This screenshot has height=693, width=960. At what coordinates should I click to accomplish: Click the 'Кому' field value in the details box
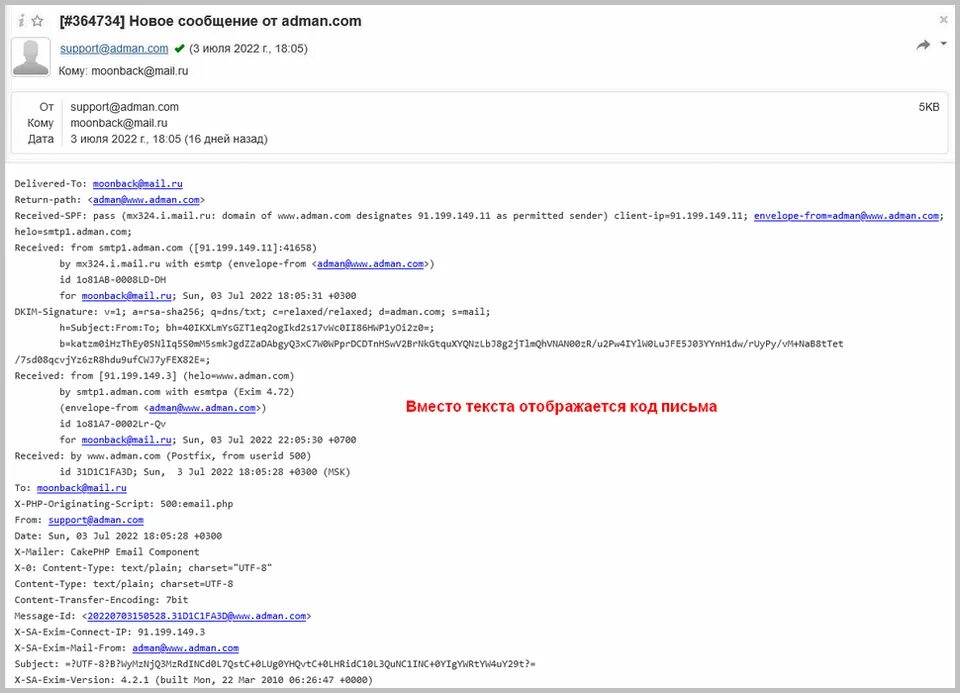click(119, 123)
